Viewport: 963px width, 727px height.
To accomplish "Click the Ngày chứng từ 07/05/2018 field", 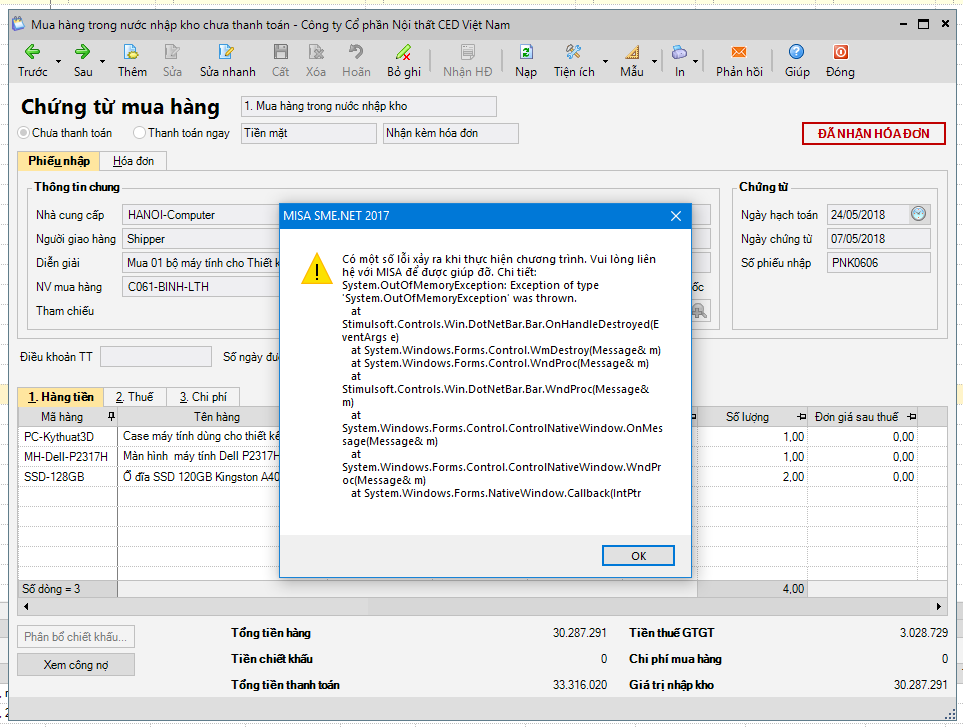I will [x=878, y=239].
